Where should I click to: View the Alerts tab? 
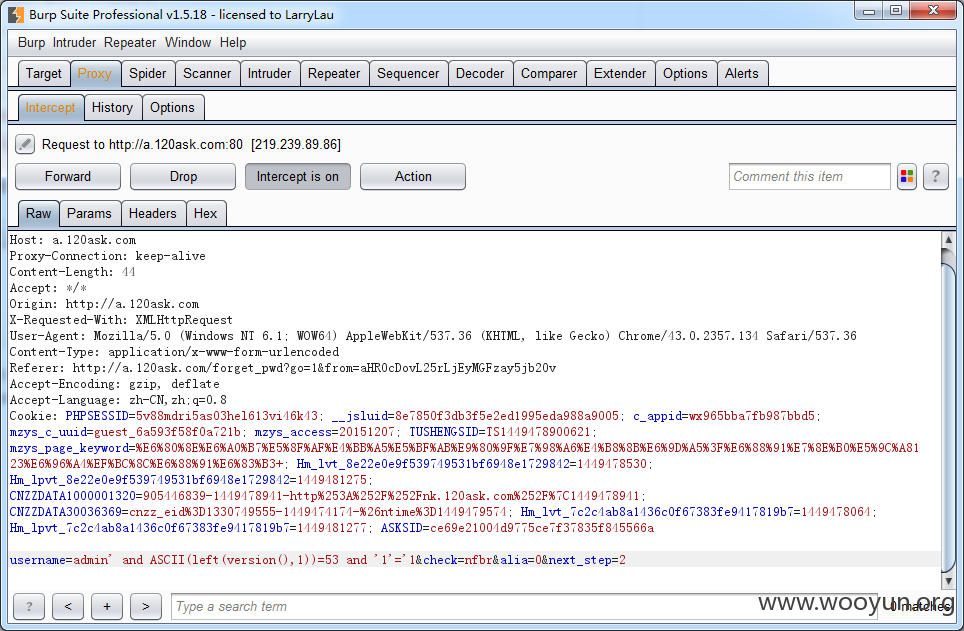pos(741,74)
